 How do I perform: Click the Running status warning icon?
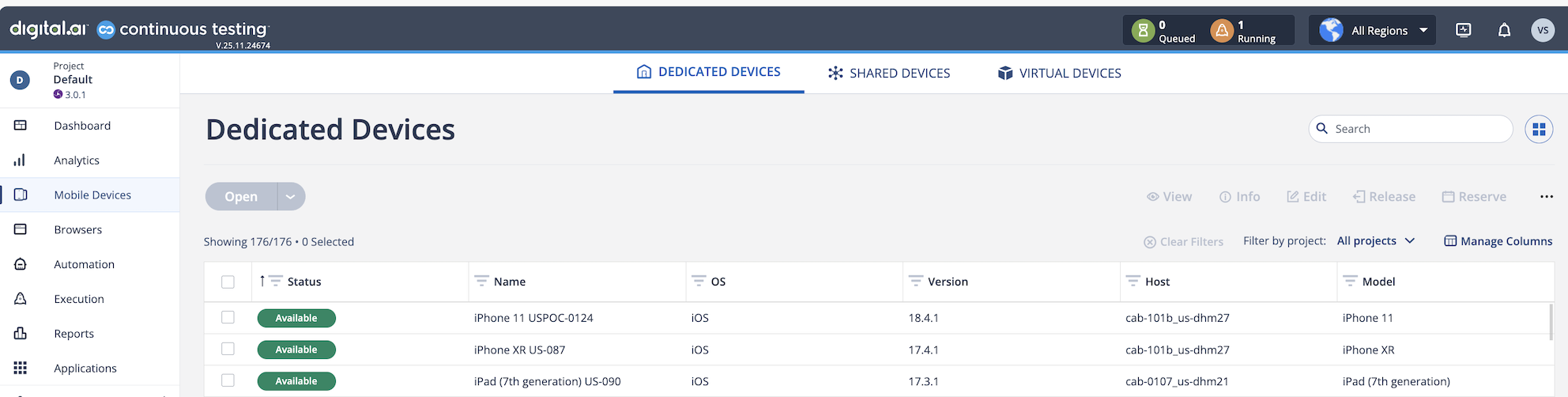[x=1221, y=31]
